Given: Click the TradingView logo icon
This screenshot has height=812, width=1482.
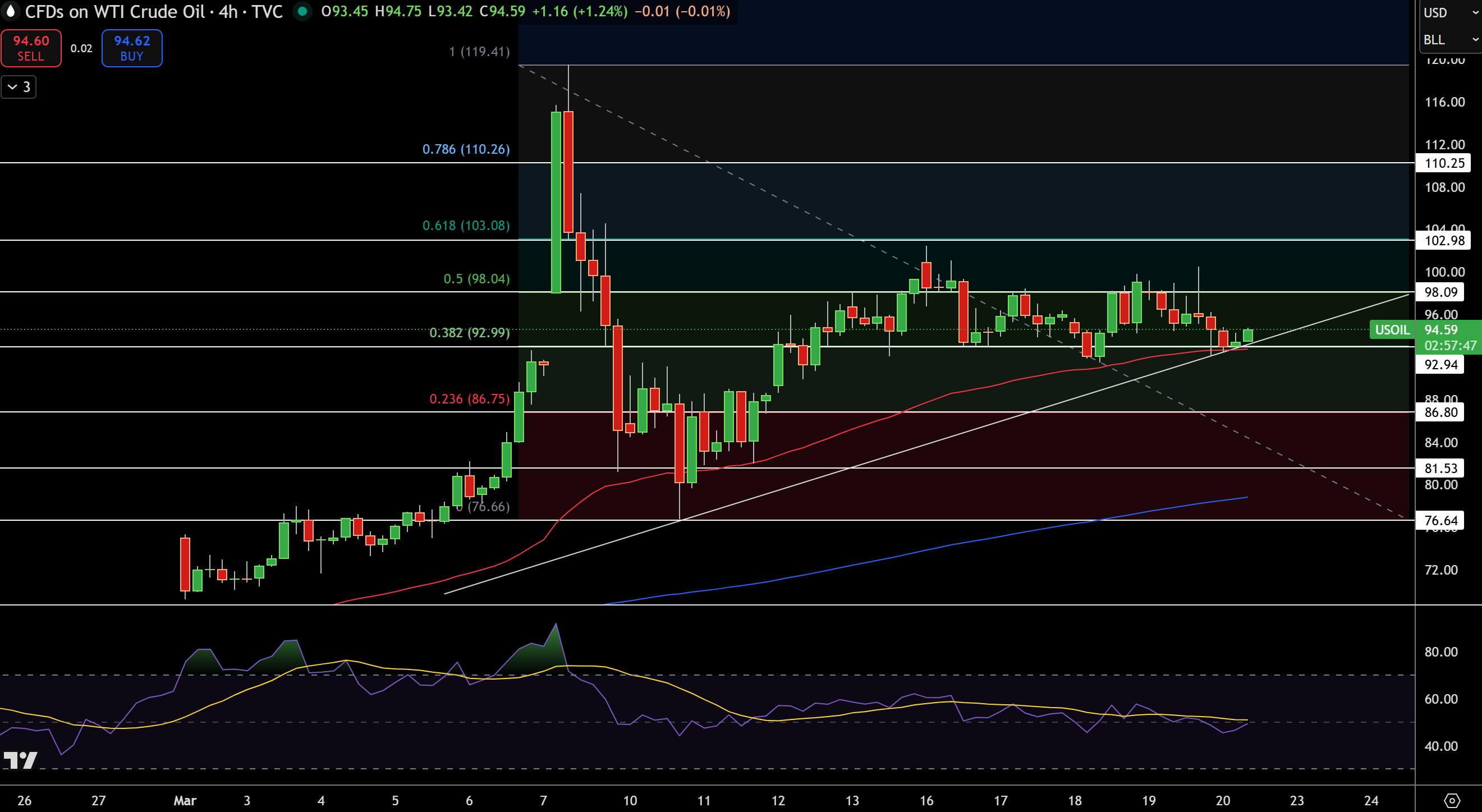Looking at the screenshot, I should (21, 760).
